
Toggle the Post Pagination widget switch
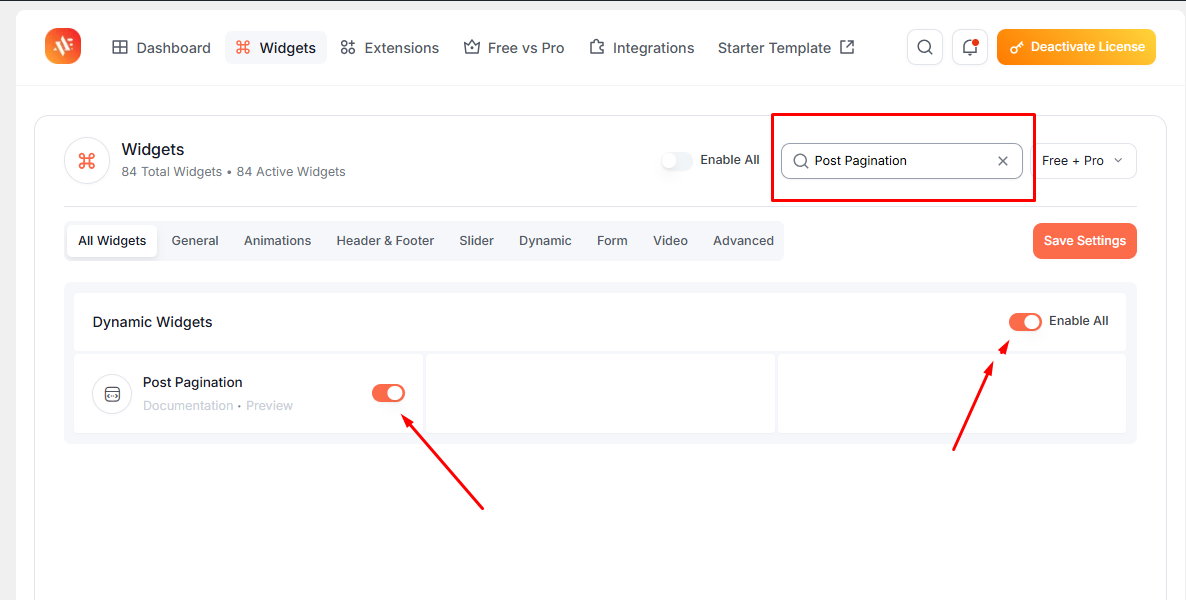388,393
